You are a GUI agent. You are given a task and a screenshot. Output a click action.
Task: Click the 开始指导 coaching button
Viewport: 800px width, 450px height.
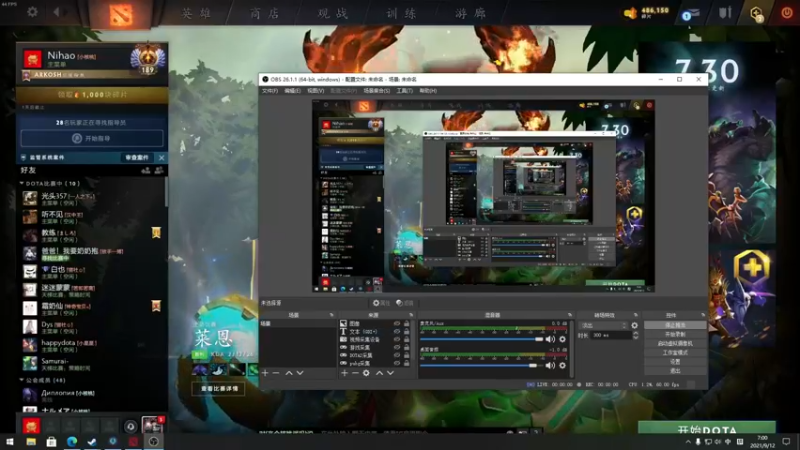coord(92,138)
